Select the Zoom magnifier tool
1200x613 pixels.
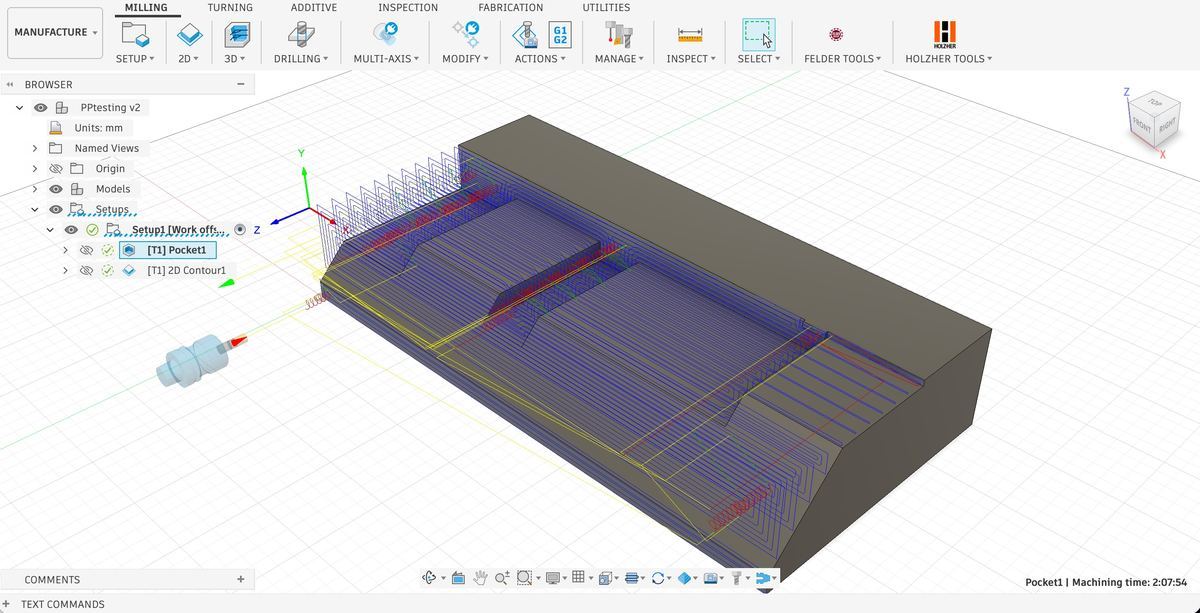(x=501, y=577)
